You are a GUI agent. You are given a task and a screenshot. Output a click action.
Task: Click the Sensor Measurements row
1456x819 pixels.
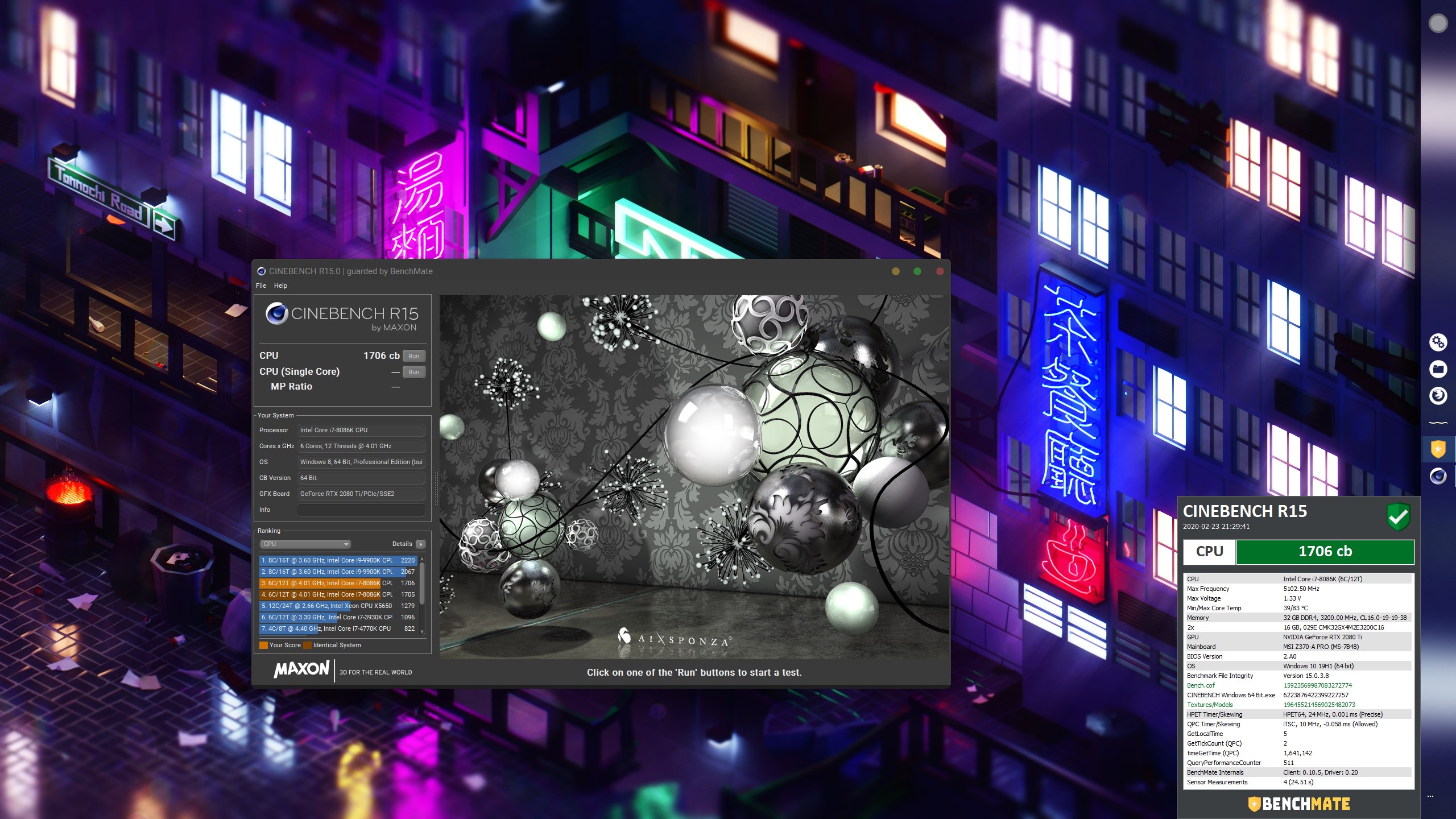pyautogui.click(x=1298, y=782)
